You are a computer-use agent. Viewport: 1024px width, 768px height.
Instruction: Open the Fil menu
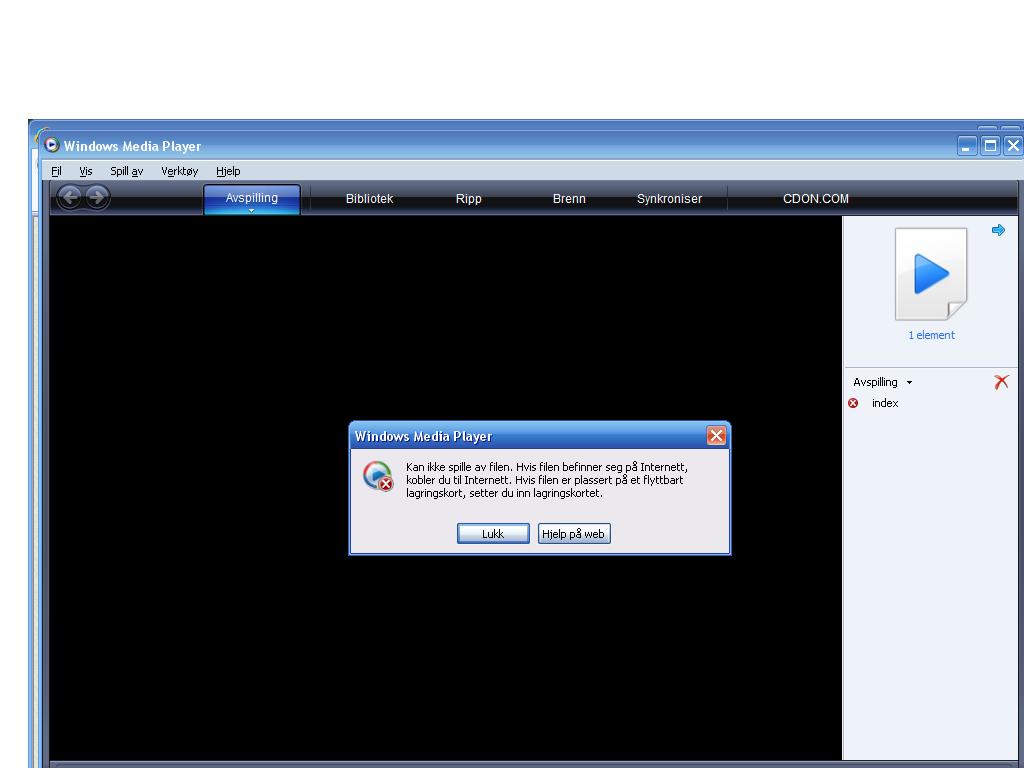click(56, 171)
